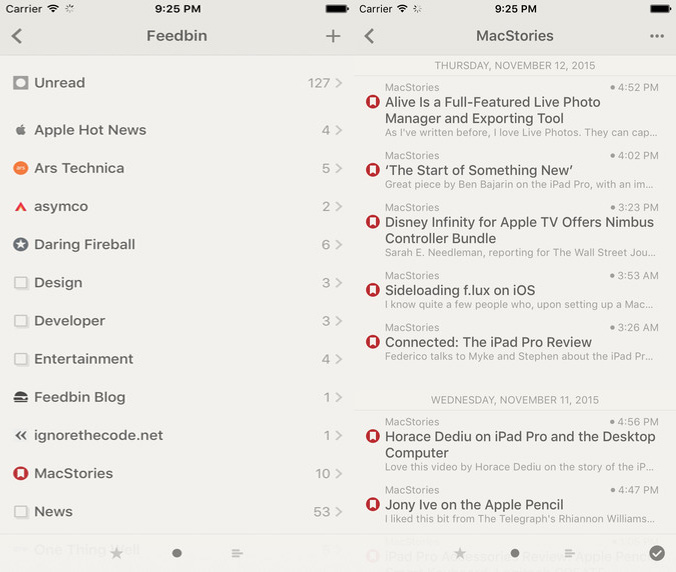Show starred articles in MacStories screen
Viewport: 676px width, 572px height.
point(460,553)
